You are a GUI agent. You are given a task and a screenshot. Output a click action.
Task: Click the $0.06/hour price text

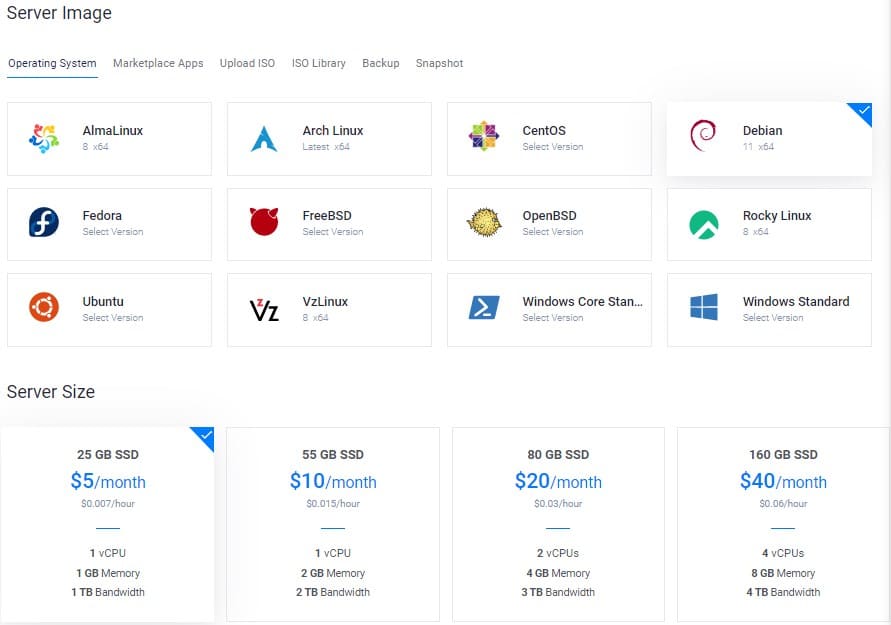coord(783,503)
